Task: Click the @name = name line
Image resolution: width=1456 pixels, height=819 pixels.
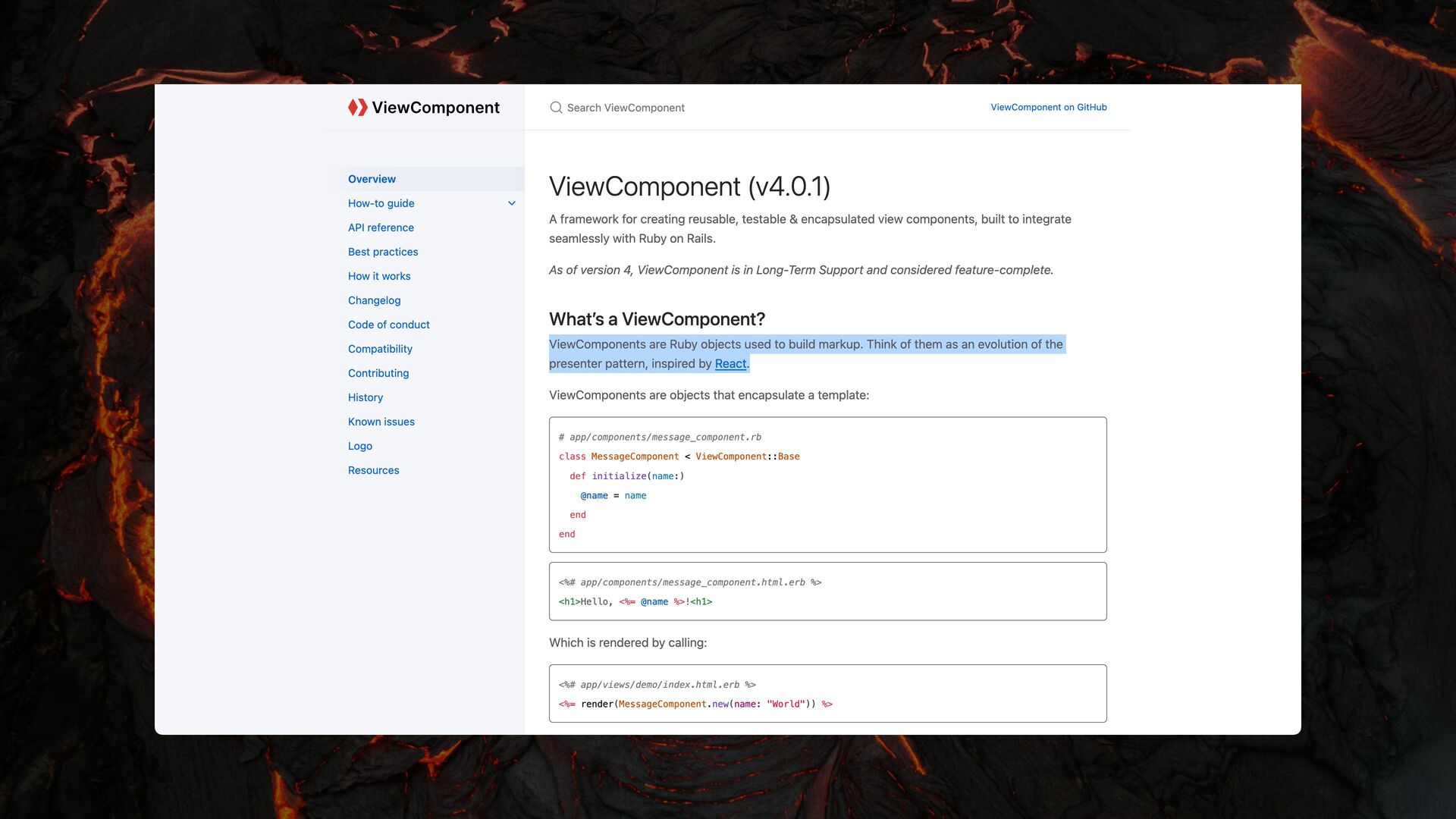Action: click(613, 496)
